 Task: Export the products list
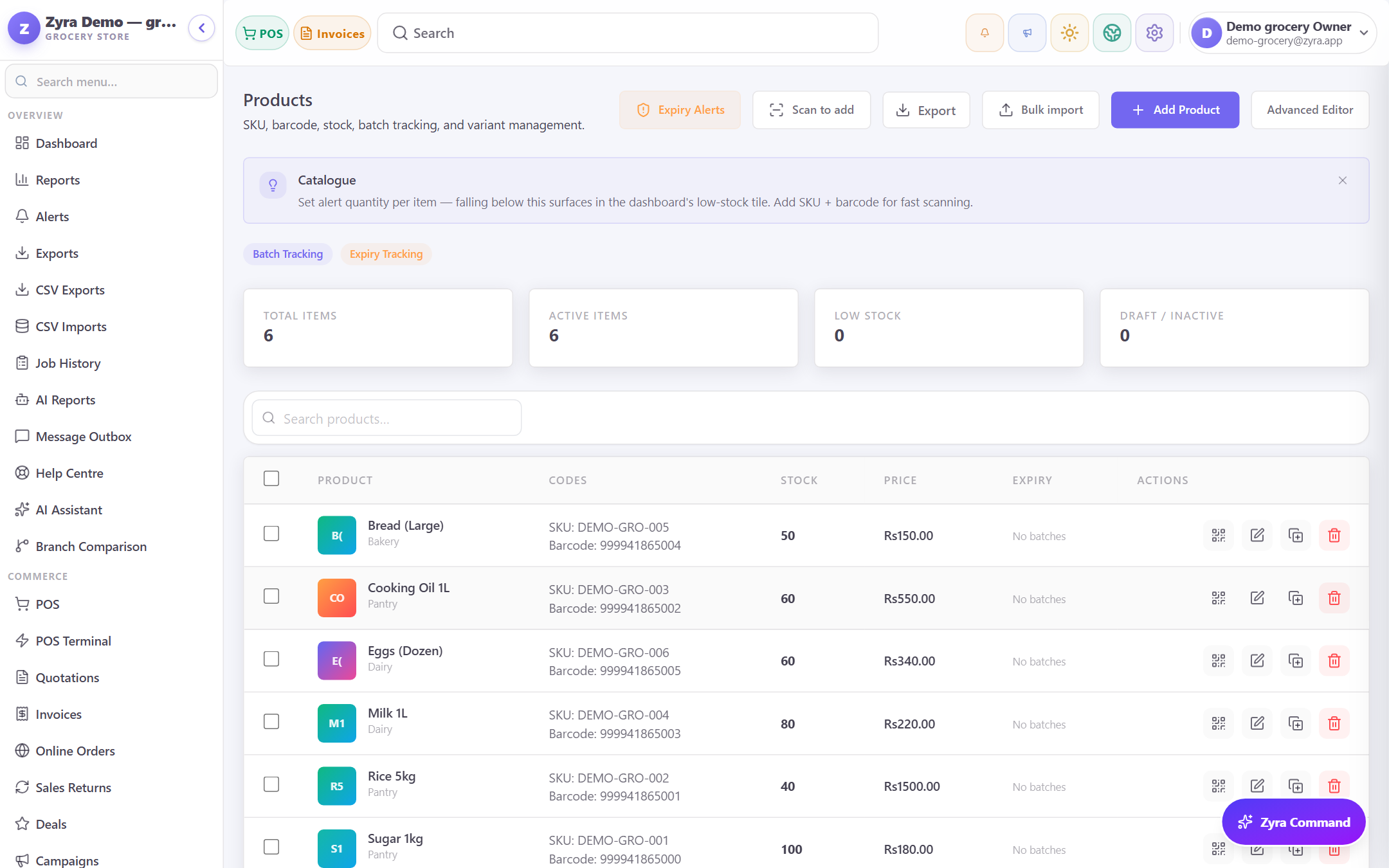tap(926, 110)
